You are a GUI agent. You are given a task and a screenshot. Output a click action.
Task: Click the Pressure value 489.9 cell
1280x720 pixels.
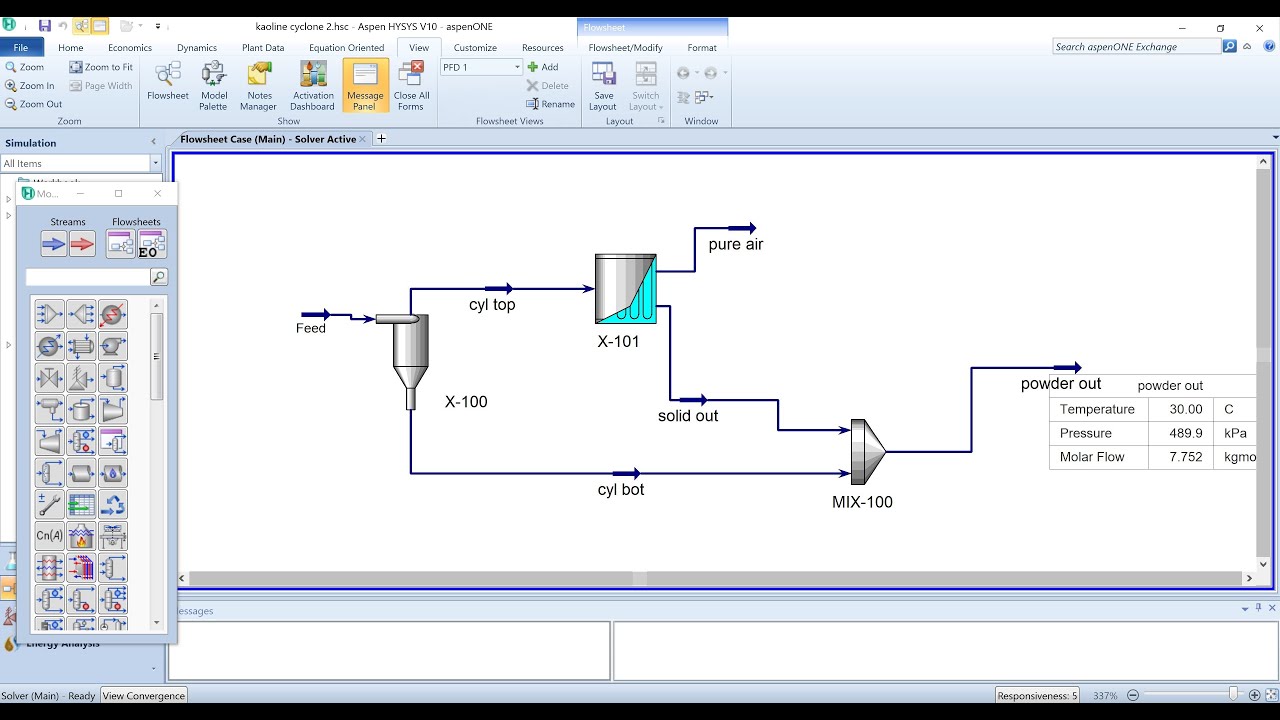coord(1179,433)
